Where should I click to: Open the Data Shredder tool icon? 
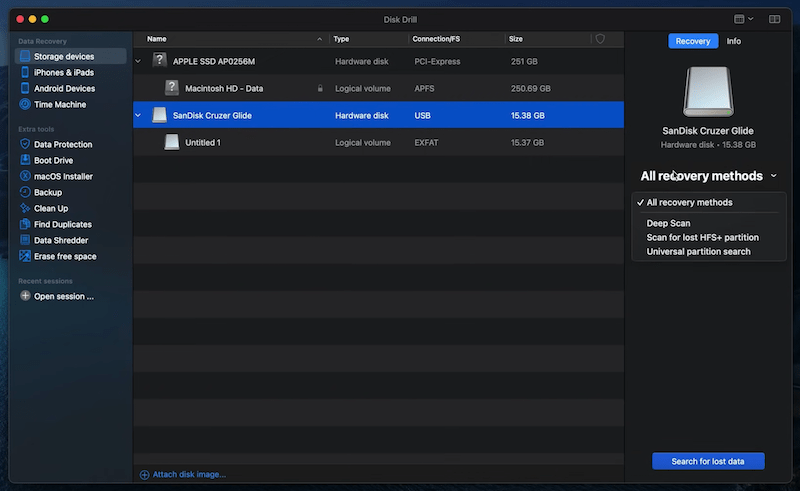[x=25, y=240]
